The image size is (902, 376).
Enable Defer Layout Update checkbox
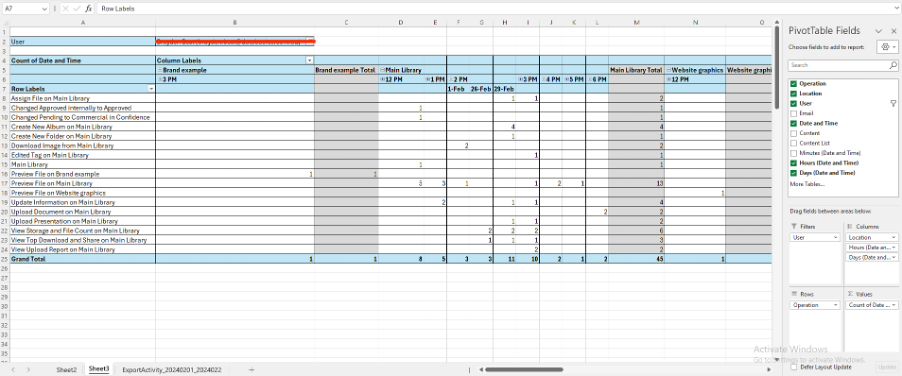[x=794, y=367]
